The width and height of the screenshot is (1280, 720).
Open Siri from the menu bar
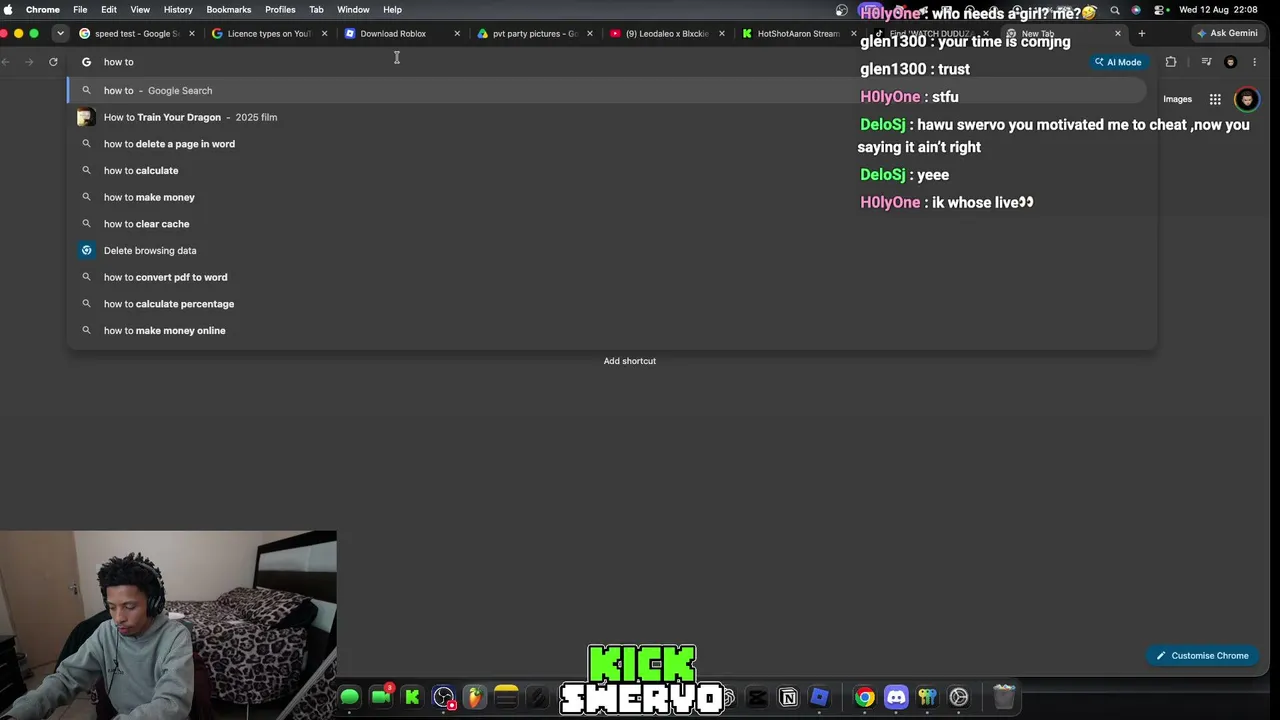pos(1136,10)
